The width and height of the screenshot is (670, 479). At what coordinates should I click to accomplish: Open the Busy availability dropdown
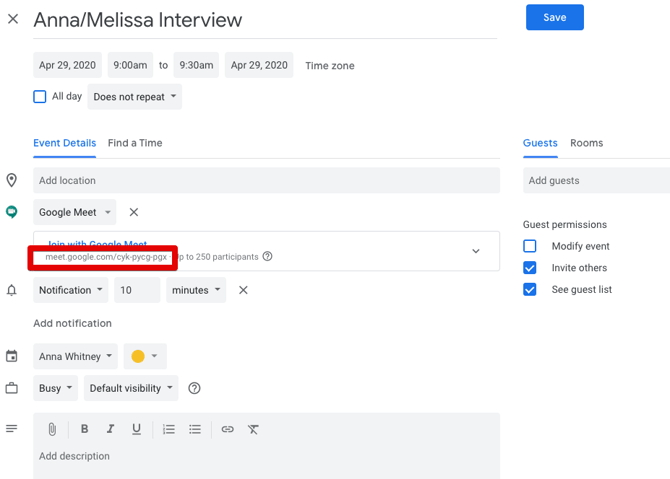[x=56, y=388]
